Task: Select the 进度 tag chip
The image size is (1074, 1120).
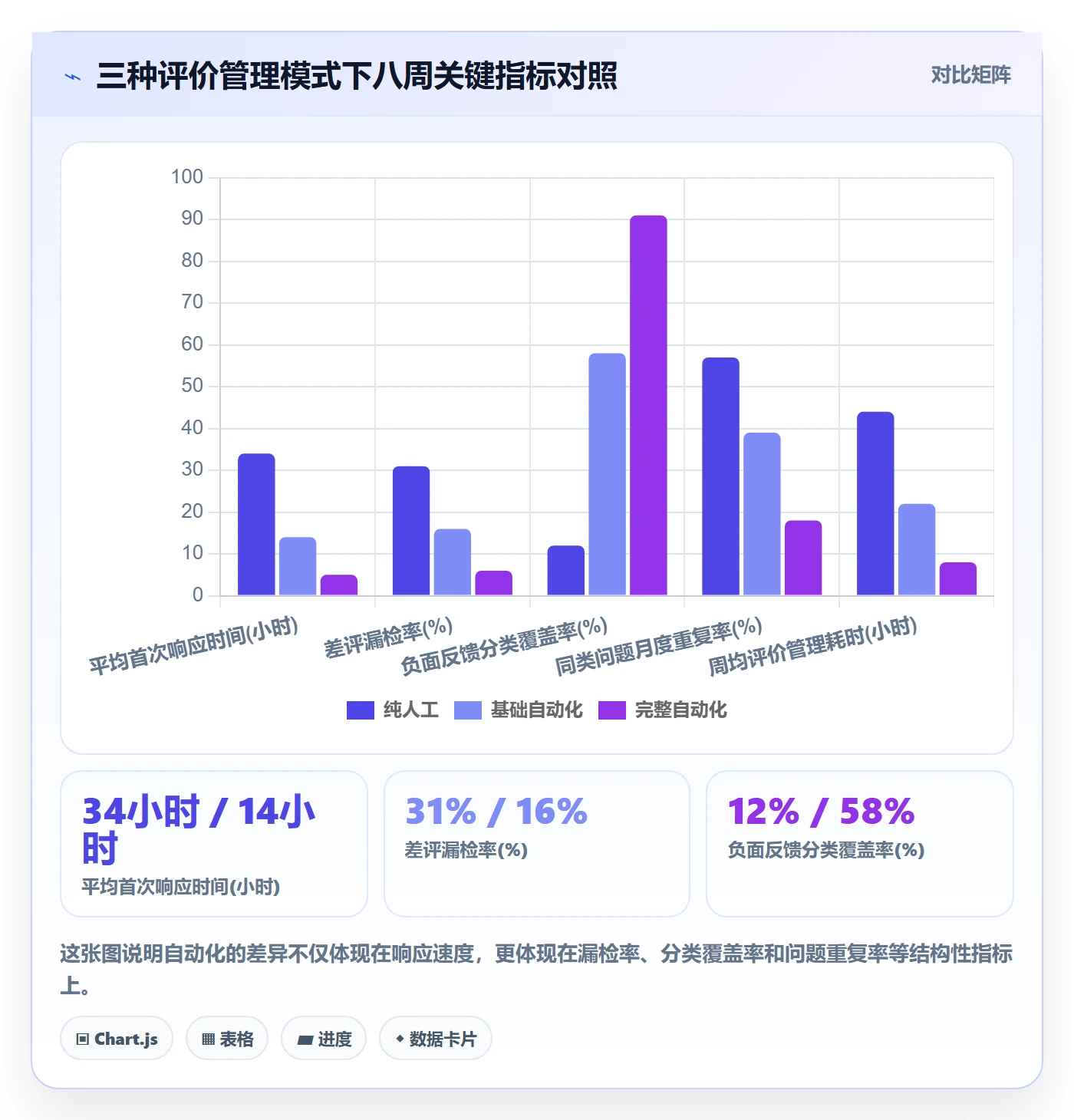Action: coord(324,1039)
